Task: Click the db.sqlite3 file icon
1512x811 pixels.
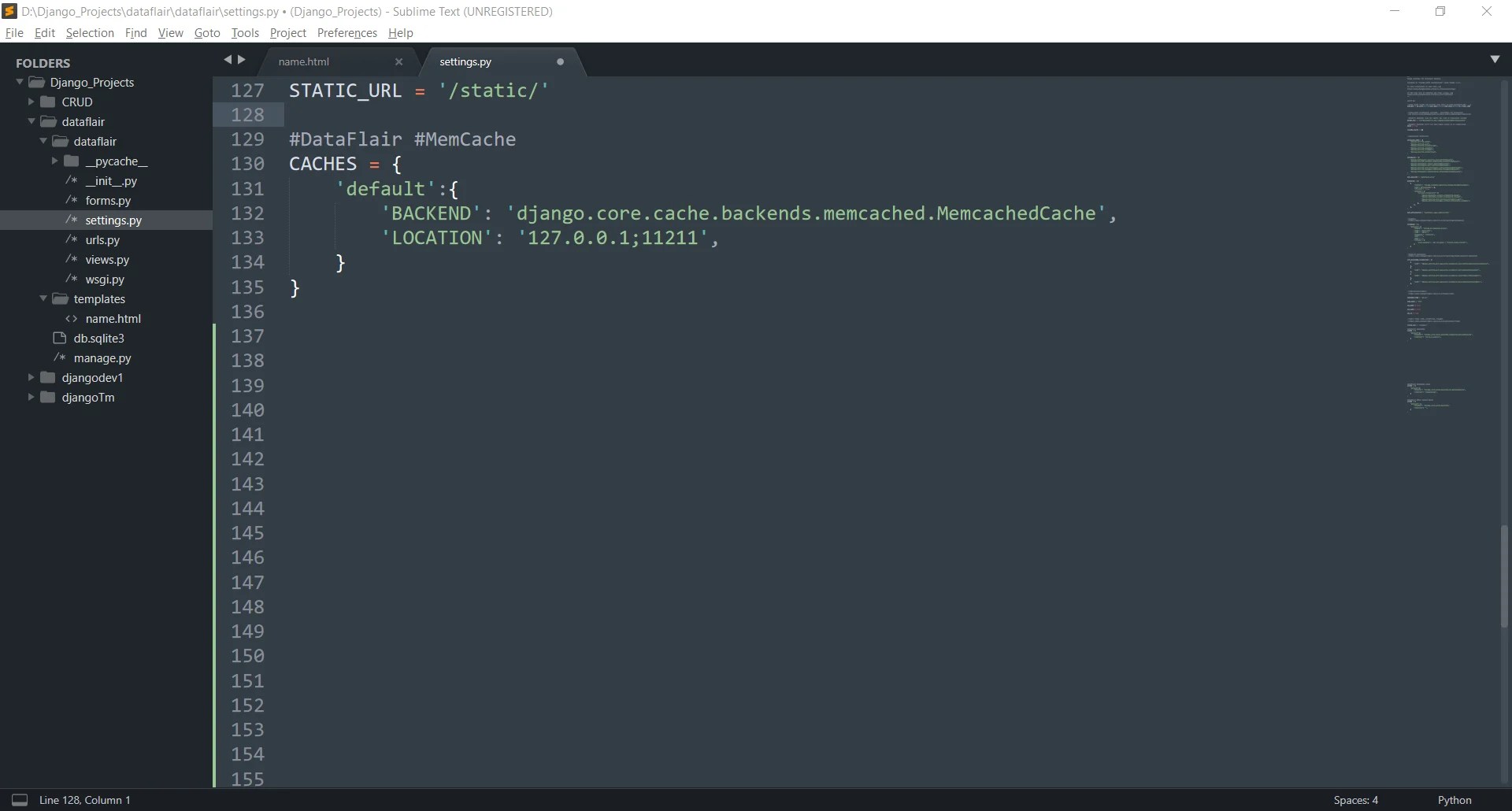Action: click(60, 338)
